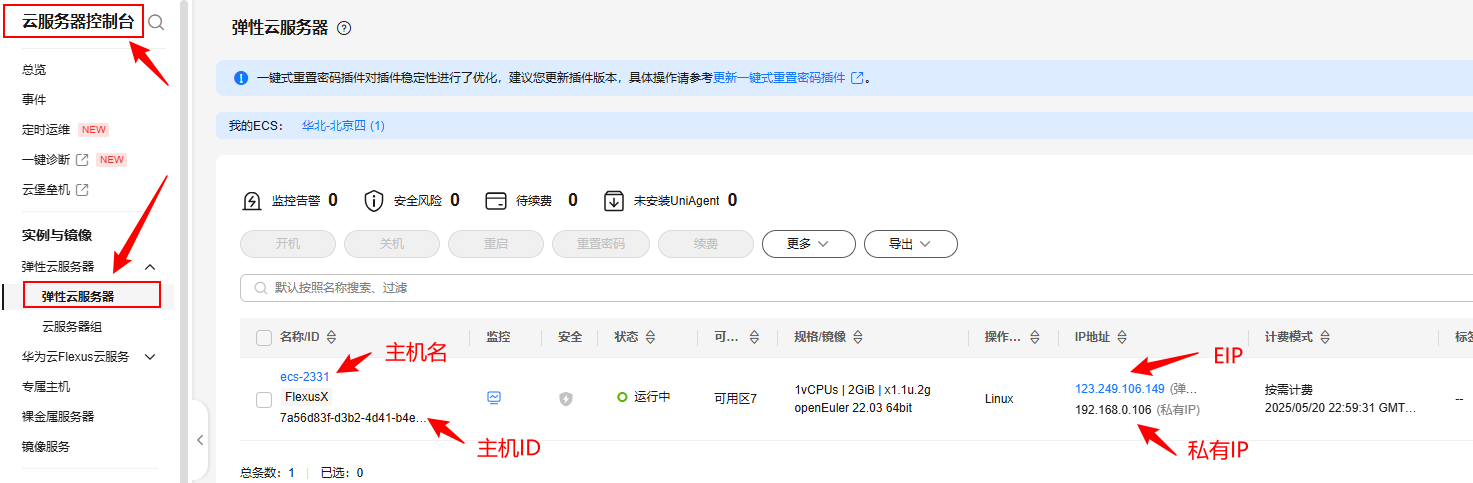Click the image text openEuler 22.03 64bit
1473x483 pixels.
[853, 408]
